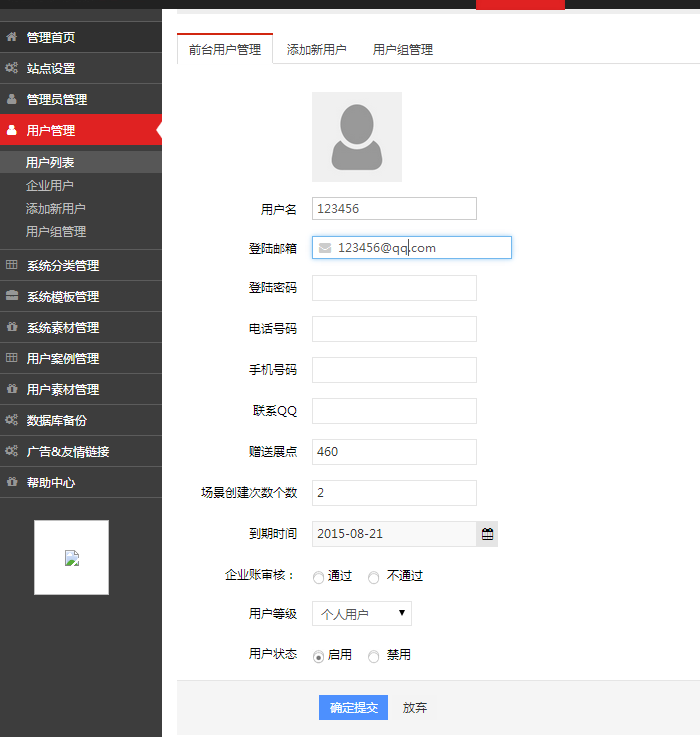Focus the 电话号码 input field
Viewport: 700px width, 737px height.
(x=394, y=329)
